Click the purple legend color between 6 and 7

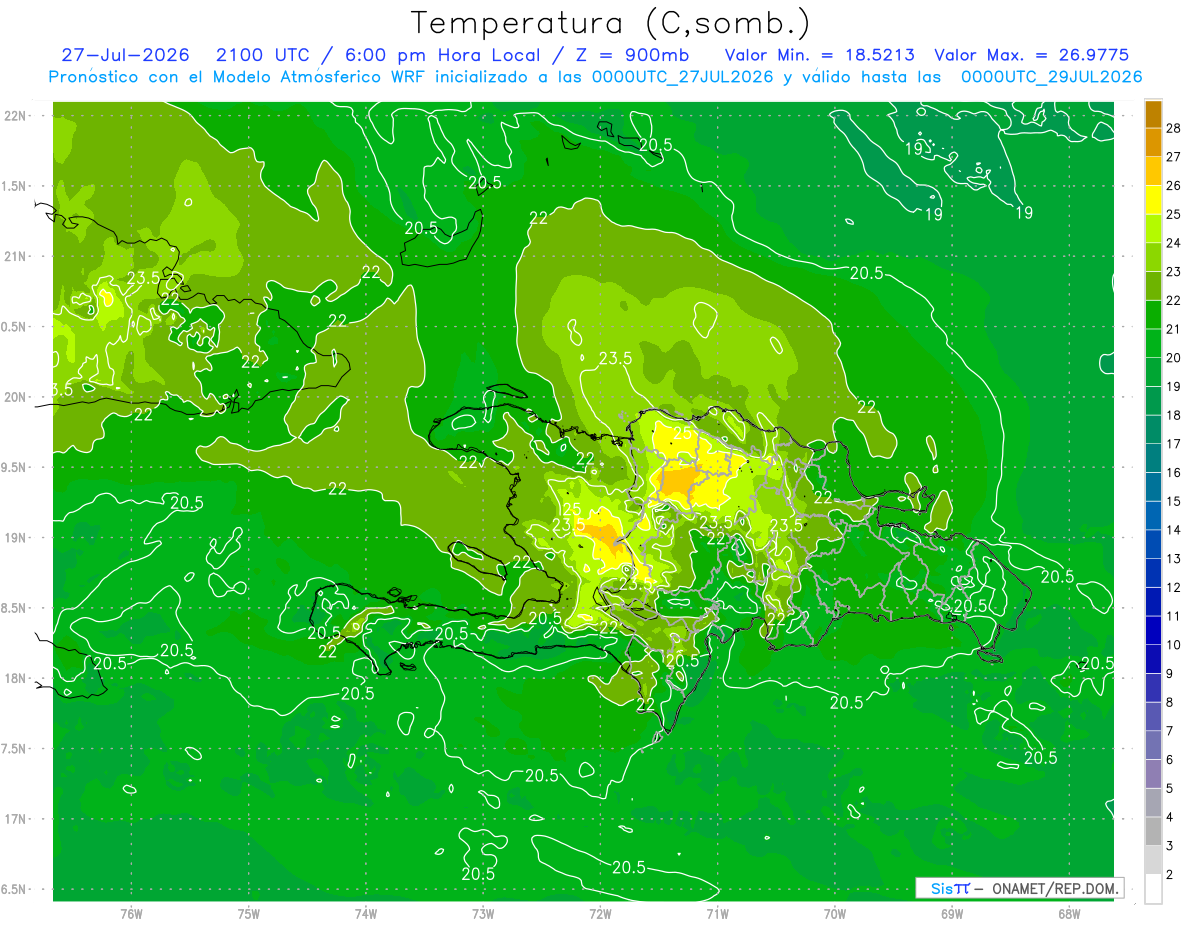[x=1153, y=746]
